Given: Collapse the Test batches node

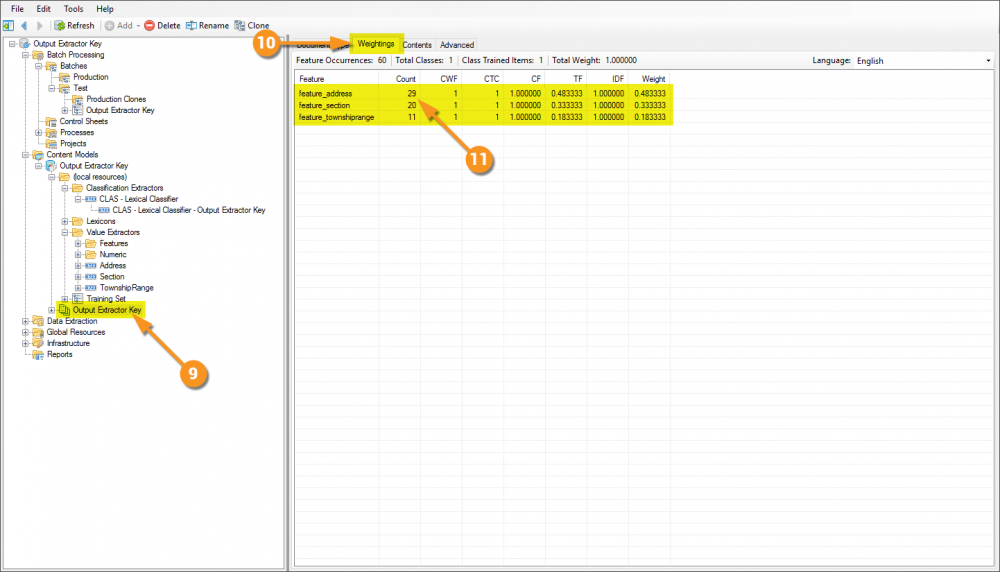Looking at the screenshot, I should coord(52,88).
